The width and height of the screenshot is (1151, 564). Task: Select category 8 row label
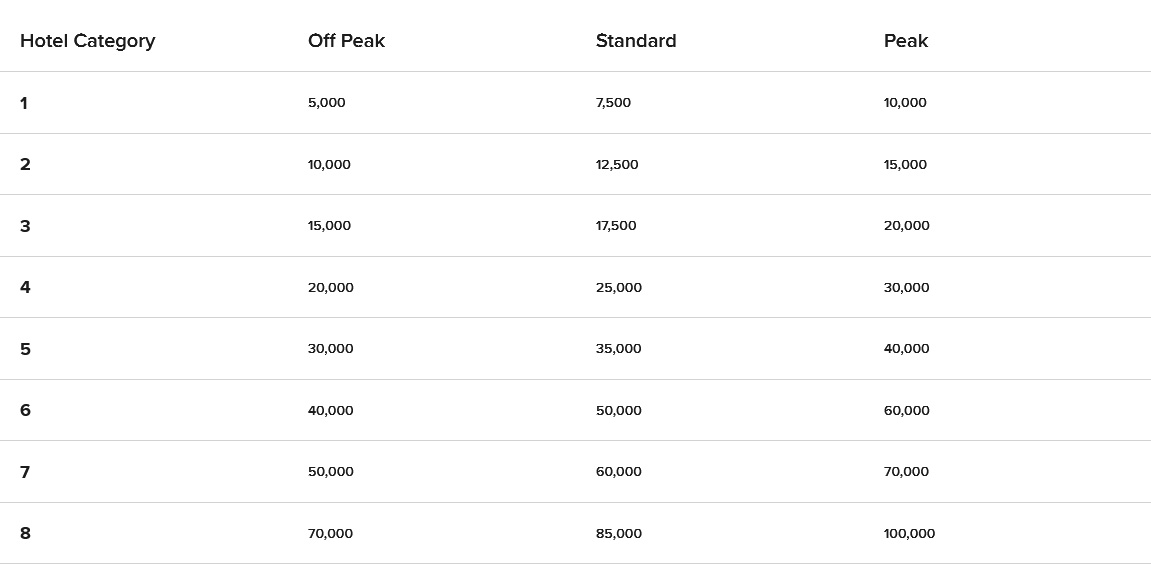[25, 533]
